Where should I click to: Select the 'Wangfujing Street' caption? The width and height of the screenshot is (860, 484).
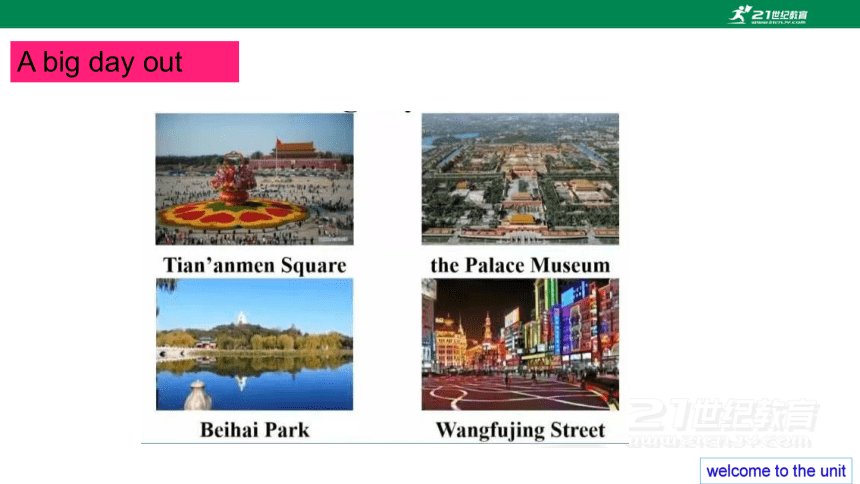click(x=520, y=430)
